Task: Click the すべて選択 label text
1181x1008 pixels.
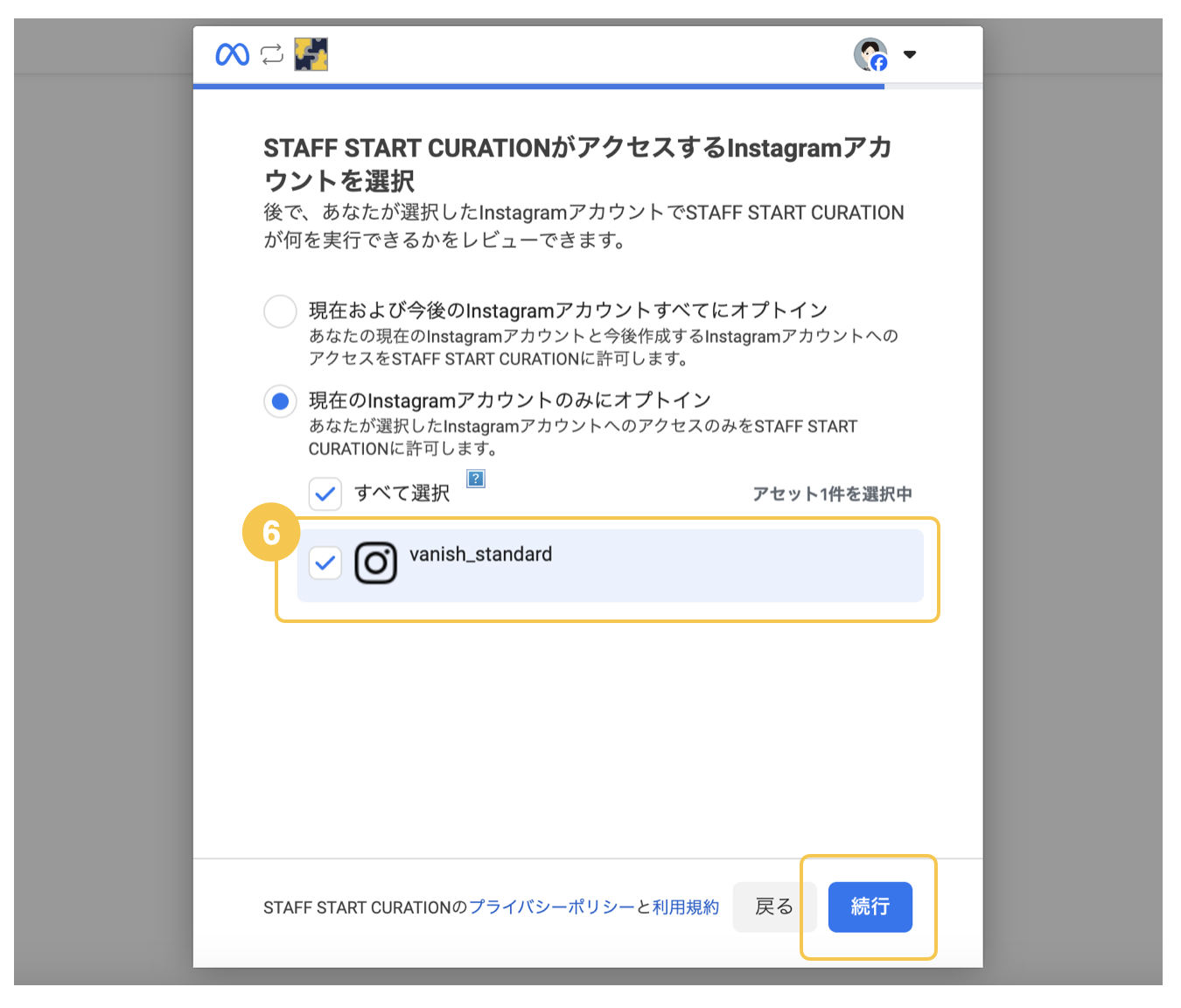Action: [x=402, y=493]
